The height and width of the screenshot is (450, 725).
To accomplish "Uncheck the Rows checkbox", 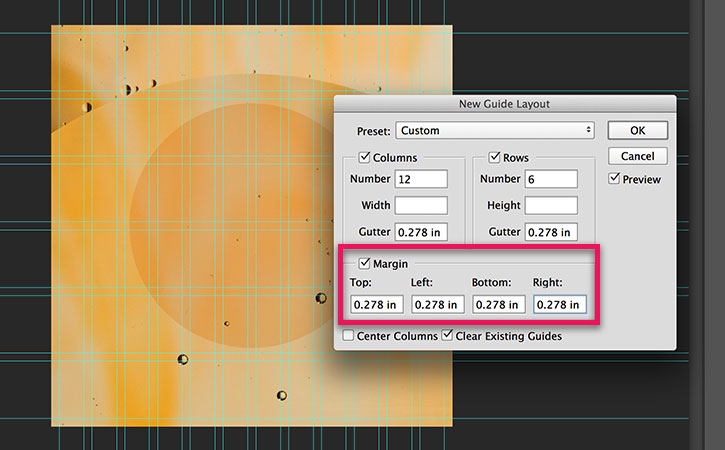I will (495, 157).
